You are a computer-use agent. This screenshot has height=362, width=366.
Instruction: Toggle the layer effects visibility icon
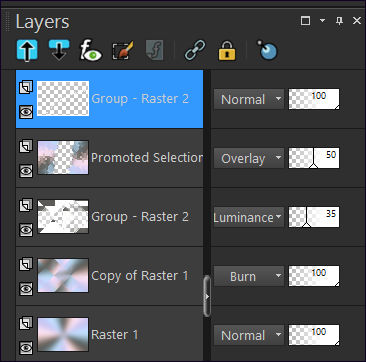(91, 51)
